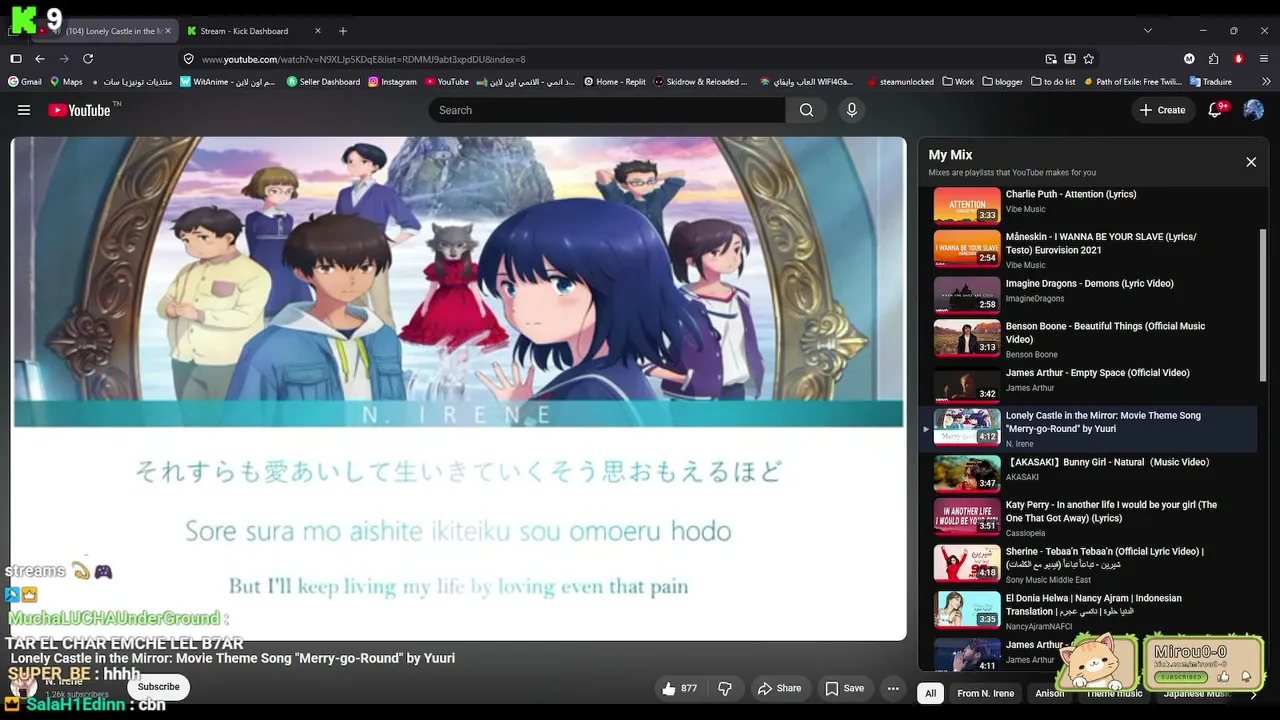The width and height of the screenshot is (1280, 720).
Task: Click the My Mix playlist scrollbar
Action: (1263, 305)
